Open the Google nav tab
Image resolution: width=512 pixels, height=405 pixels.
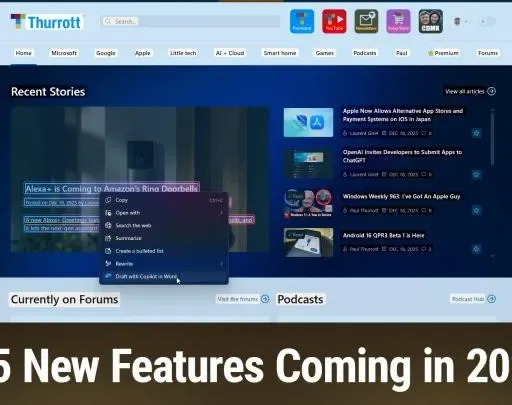[x=105, y=53]
